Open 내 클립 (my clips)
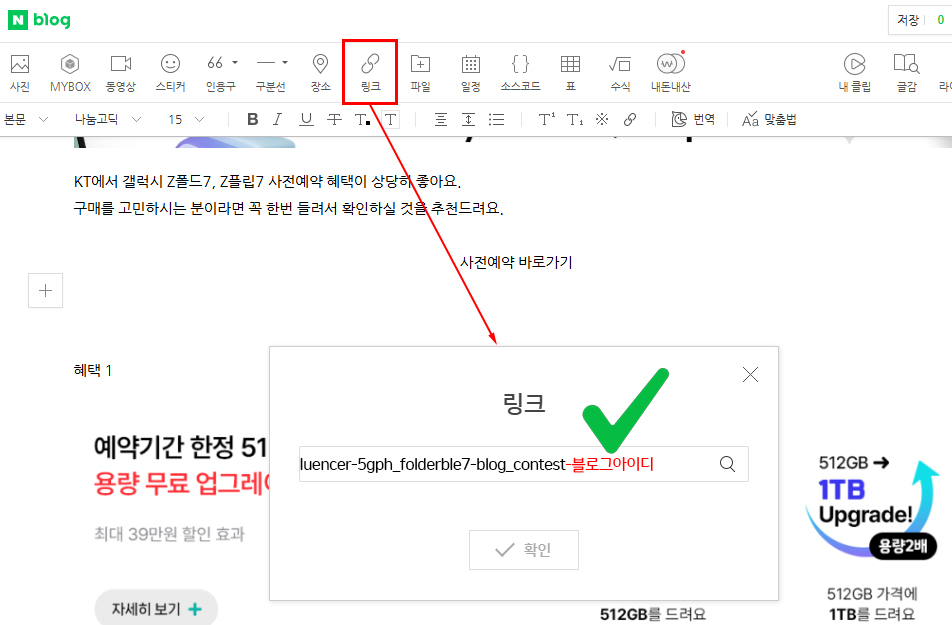Viewport: 952px width, 625px height. [855, 72]
